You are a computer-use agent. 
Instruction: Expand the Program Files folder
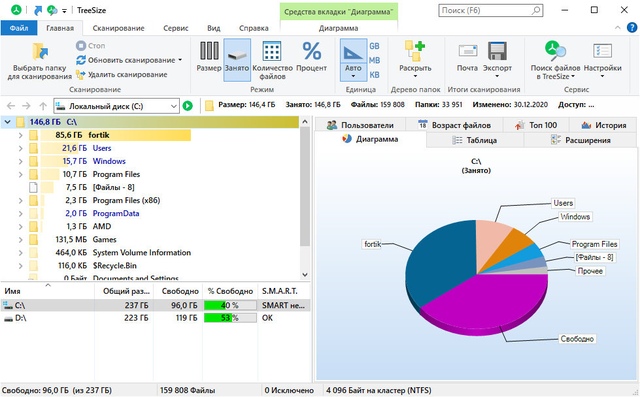click(20, 174)
